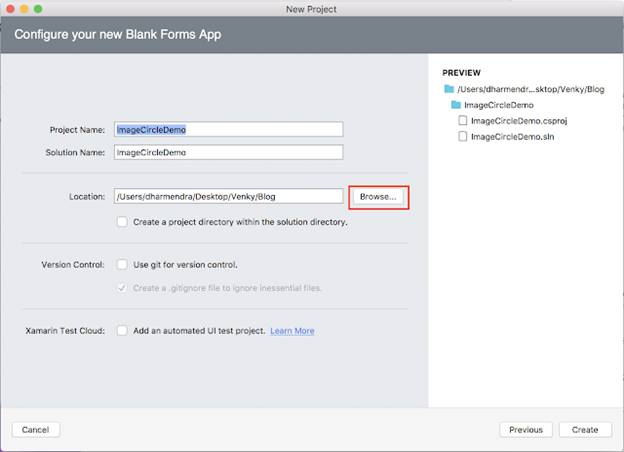Click the Solution Name input field
The height and width of the screenshot is (452, 624).
tap(228, 152)
